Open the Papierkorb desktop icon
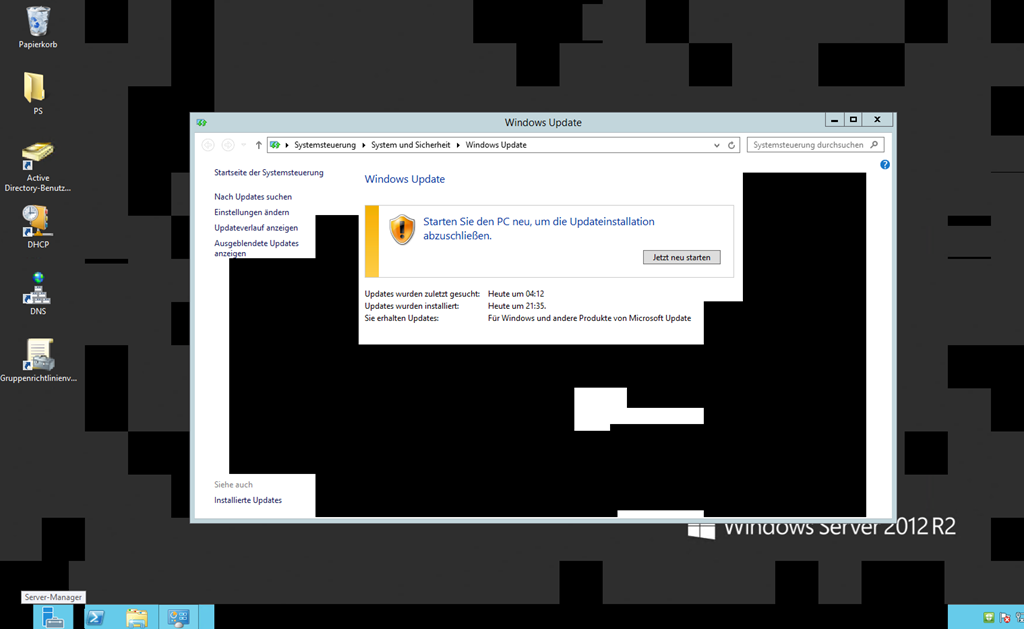 [38, 22]
